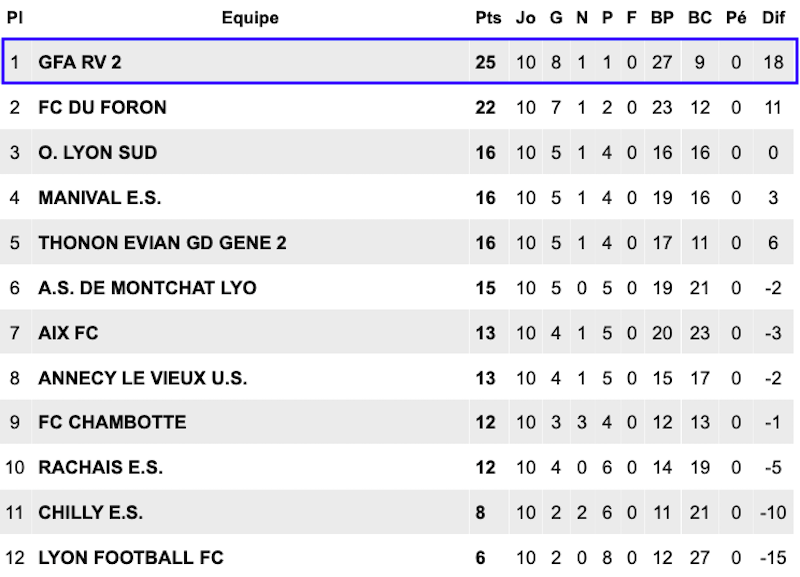Open ANNECY LE VIEUX U.S. team
The width and height of the screenshot is (800, 577).
(143, 378)
